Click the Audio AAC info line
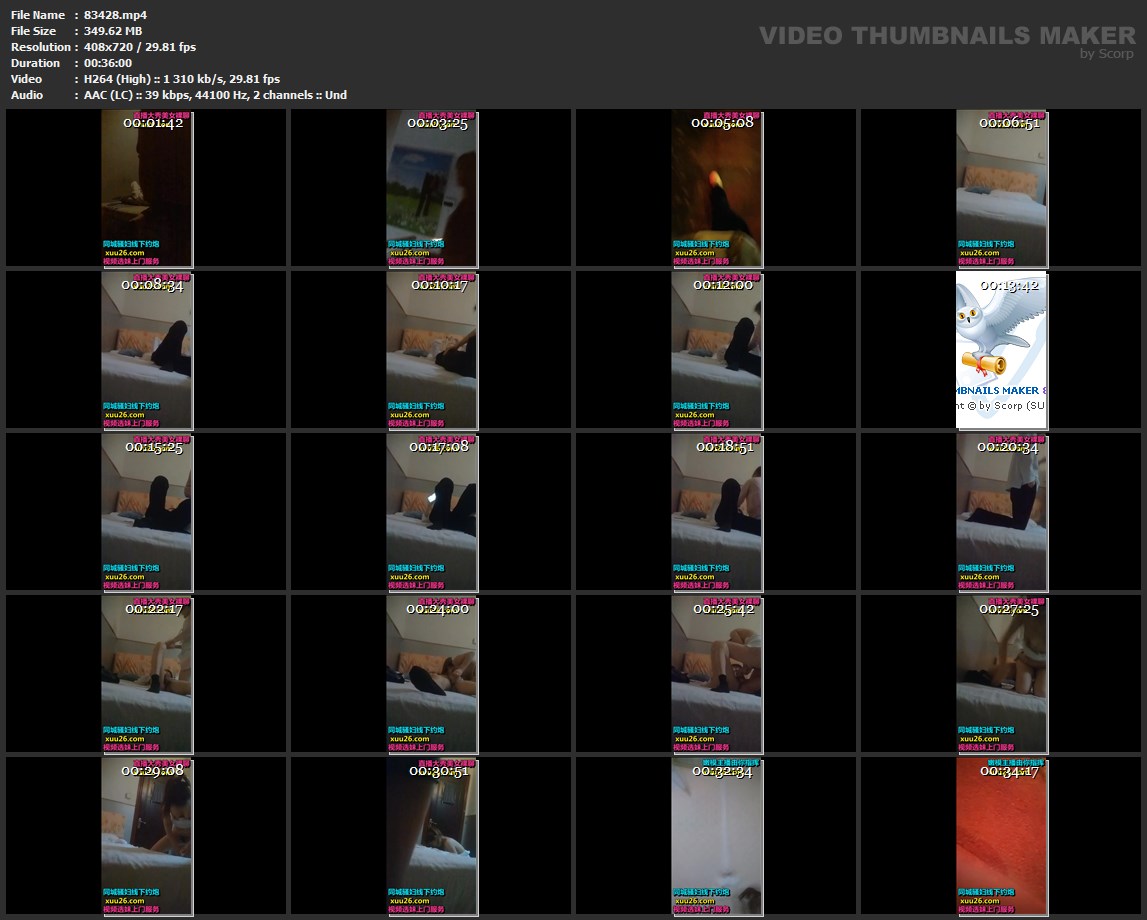This screenshot has height=920, width=1147. (x=215, y=95)
